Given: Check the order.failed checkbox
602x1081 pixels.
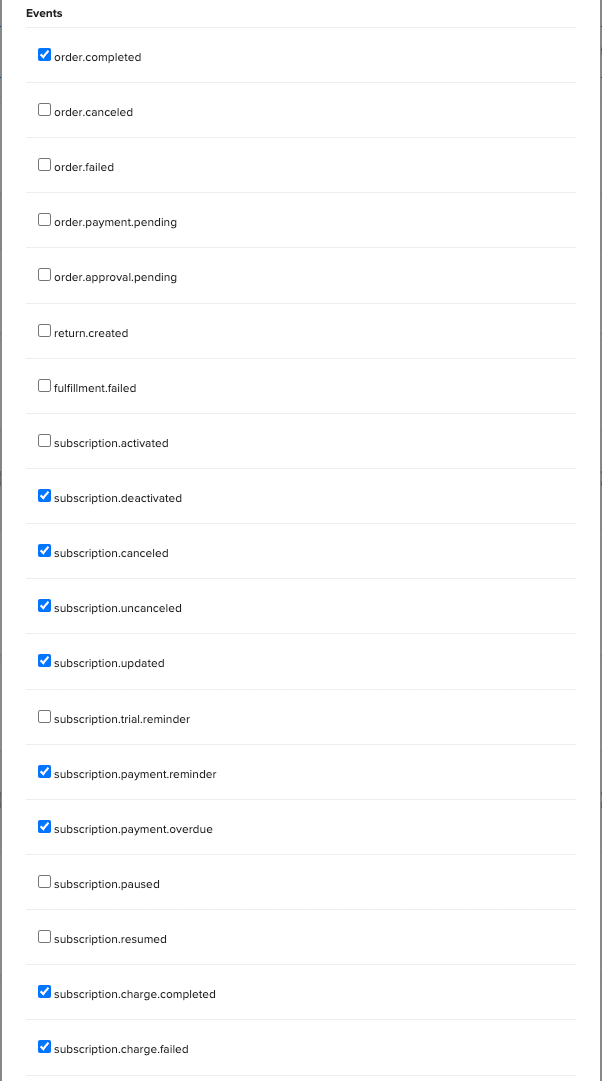Looking at the screenshot, I should [x=44, y=165].
